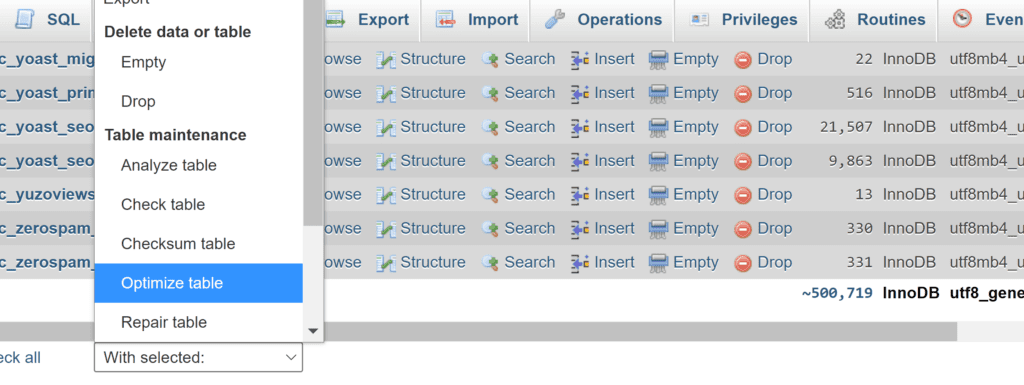This screenshot has width=1024, height=385.
Task: Open the With selected dropdown
Action: pyautogui.click(x=199, y=358)
